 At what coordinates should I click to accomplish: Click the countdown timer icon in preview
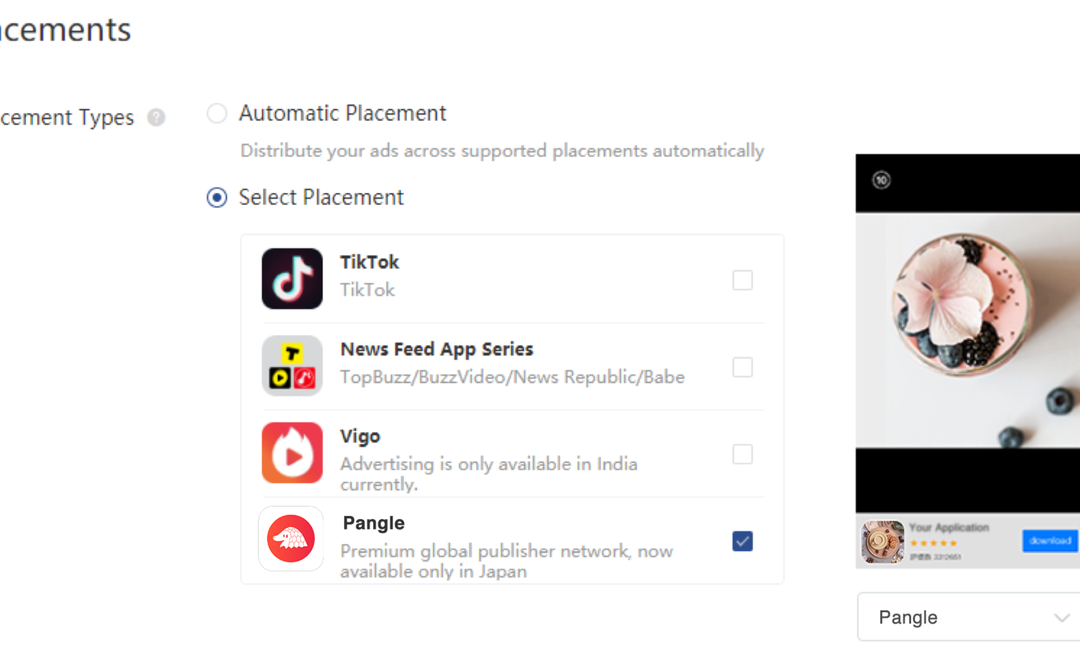pyautogui.click(x=881, y=180)
